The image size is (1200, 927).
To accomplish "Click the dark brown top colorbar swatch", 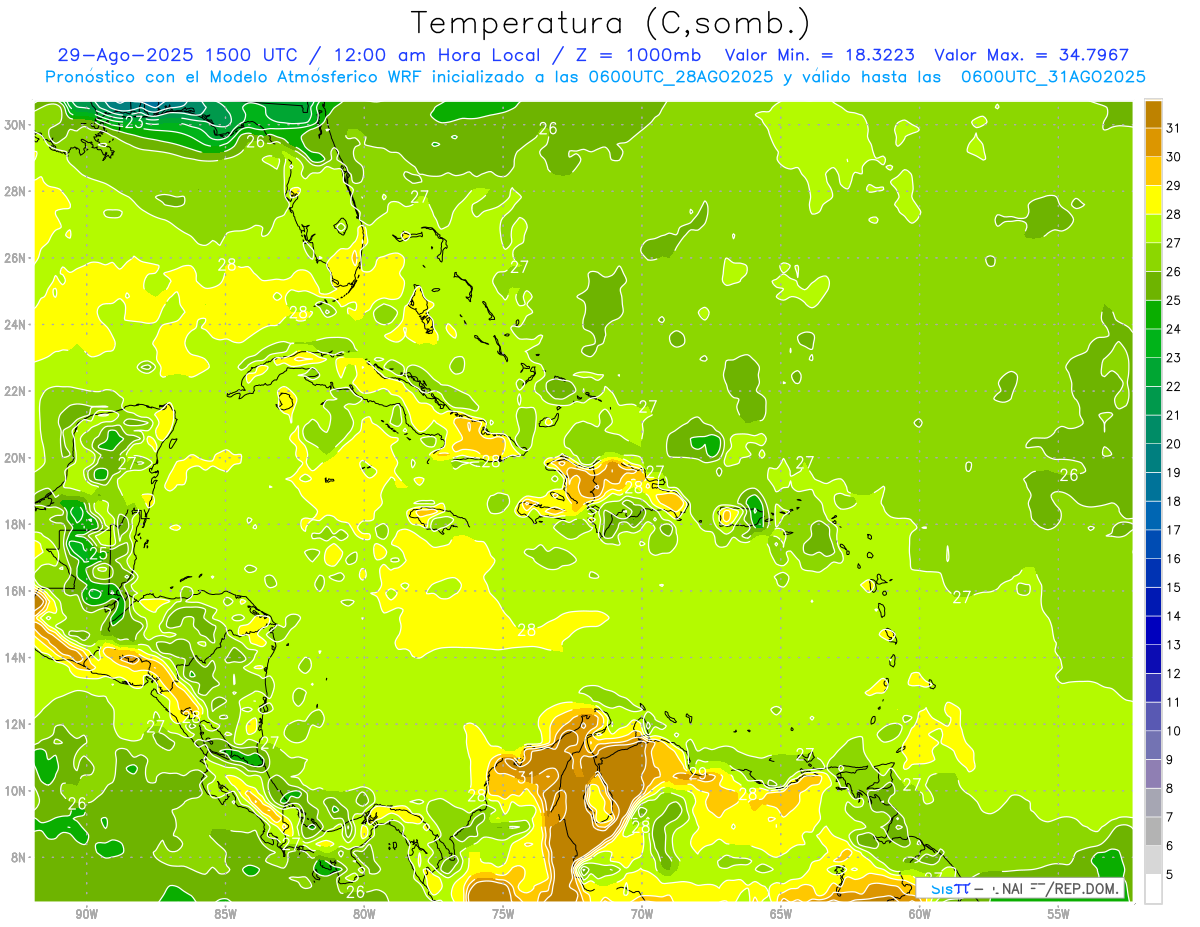I will pos(1153,113).
